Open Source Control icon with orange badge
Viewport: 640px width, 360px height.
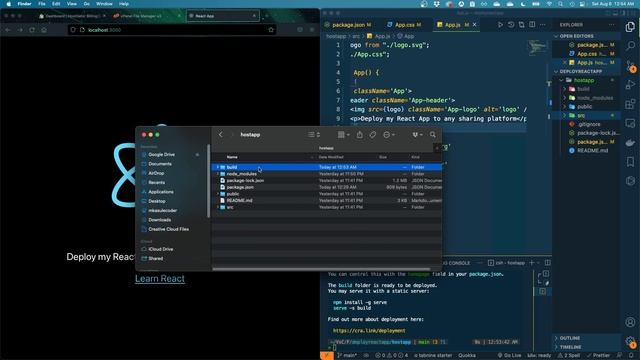point(631,66)
